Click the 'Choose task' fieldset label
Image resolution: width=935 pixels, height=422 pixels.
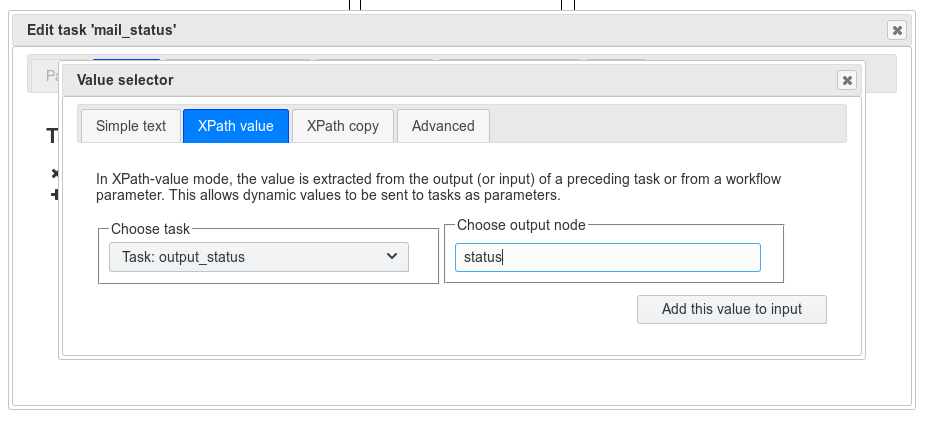point(150,229)
